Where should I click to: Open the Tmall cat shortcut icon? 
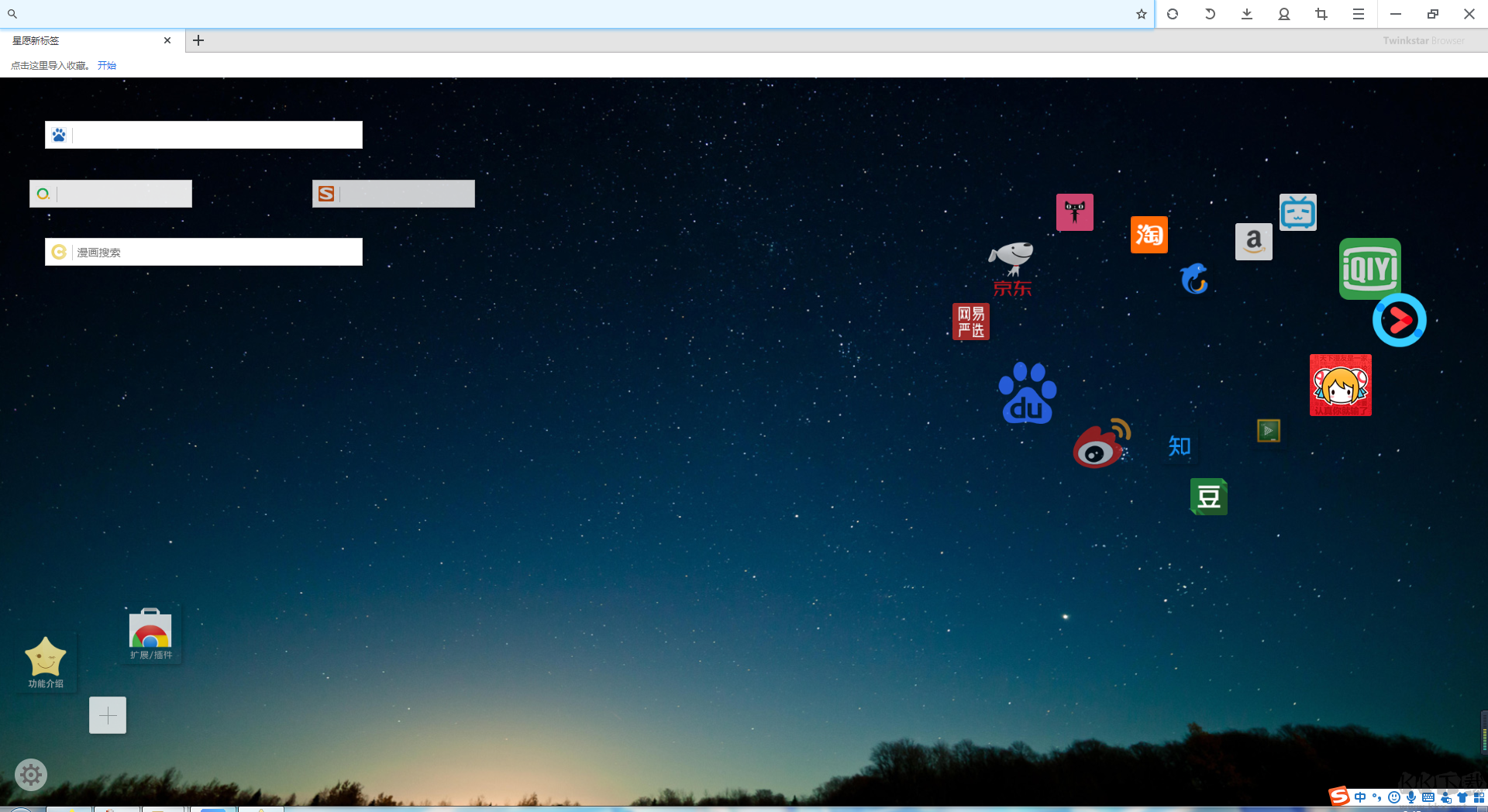click(1075, 212)
